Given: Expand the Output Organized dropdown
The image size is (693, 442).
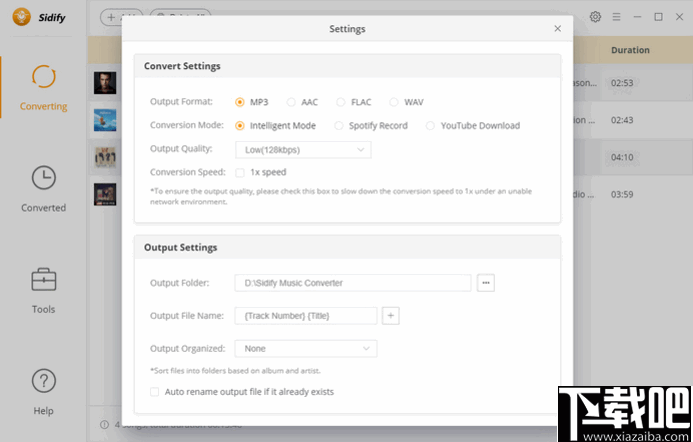Looking at the screenshot, I should (x=305, y=349).
